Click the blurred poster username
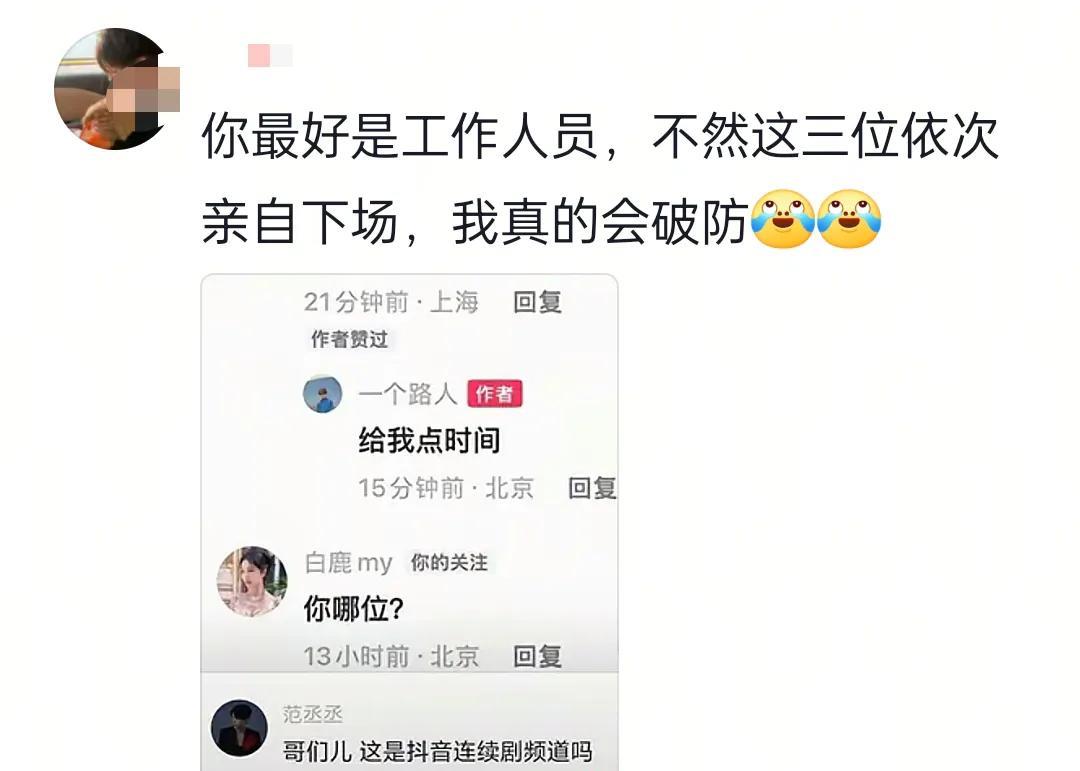Screen dimensions: 1080x771 tap(270, 56)
